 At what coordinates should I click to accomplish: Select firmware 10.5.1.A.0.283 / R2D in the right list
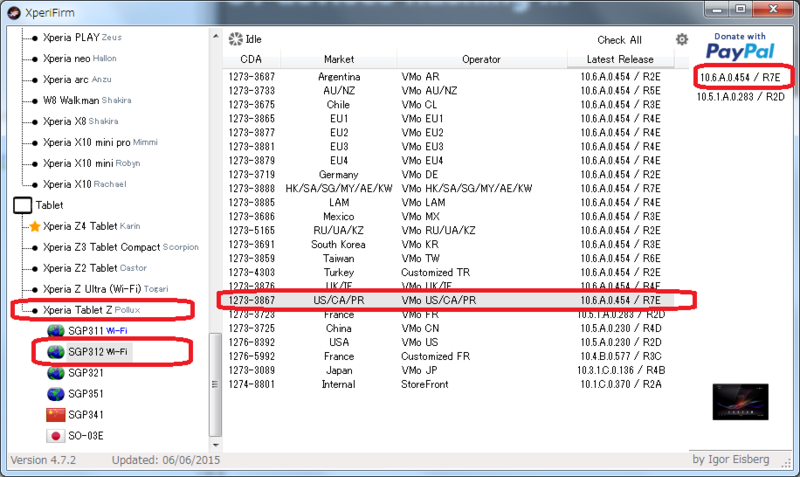(x=741, y=97)
